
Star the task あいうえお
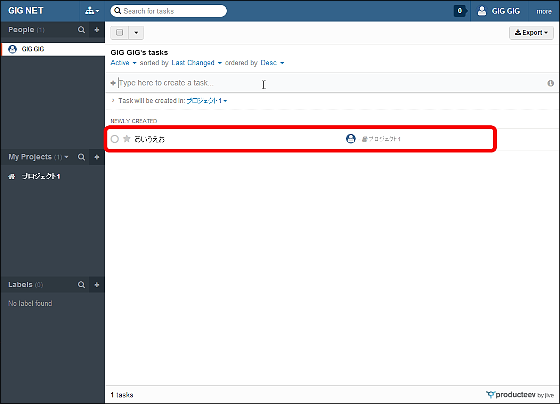(126, 139)
